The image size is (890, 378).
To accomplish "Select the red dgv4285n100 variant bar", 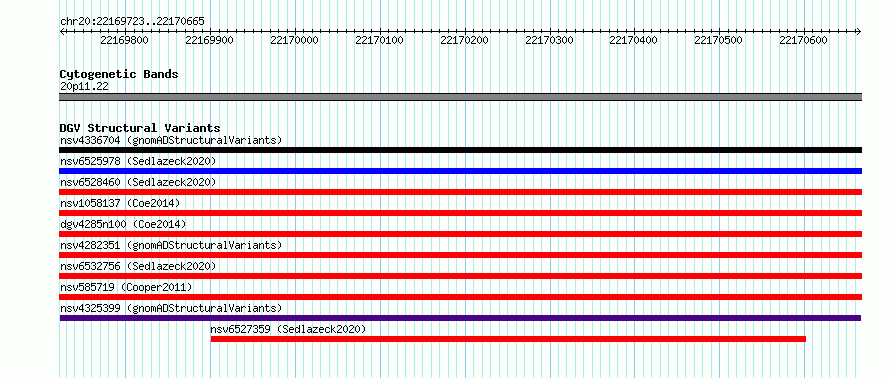I will 461,234.
